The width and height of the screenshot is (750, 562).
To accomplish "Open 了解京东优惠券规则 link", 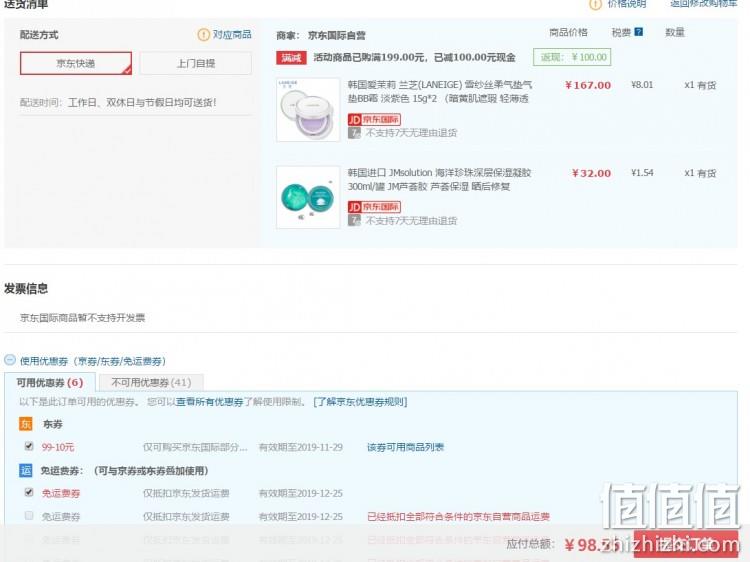I will [360, 402].
